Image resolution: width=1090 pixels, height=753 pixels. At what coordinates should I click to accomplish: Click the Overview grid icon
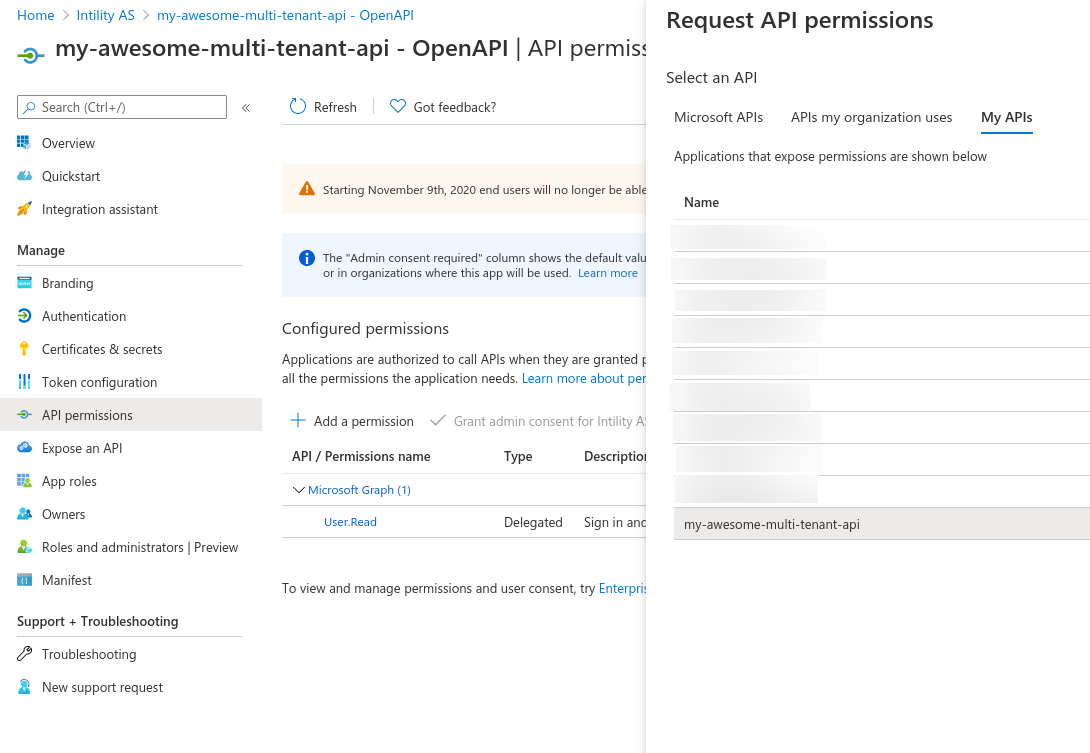pos(24,143)
